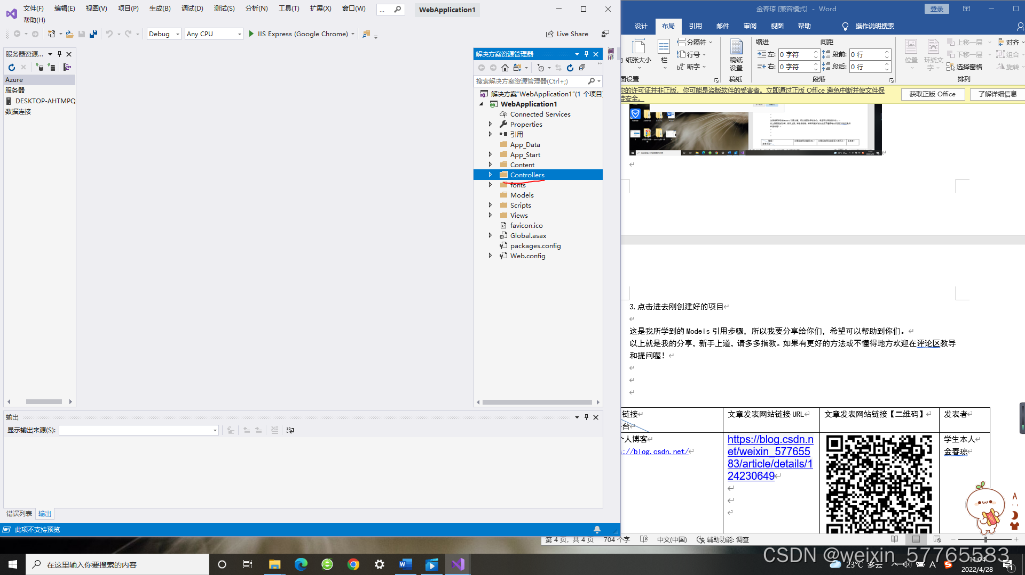Open Google Chrome from the taskbar

point(353,564)
